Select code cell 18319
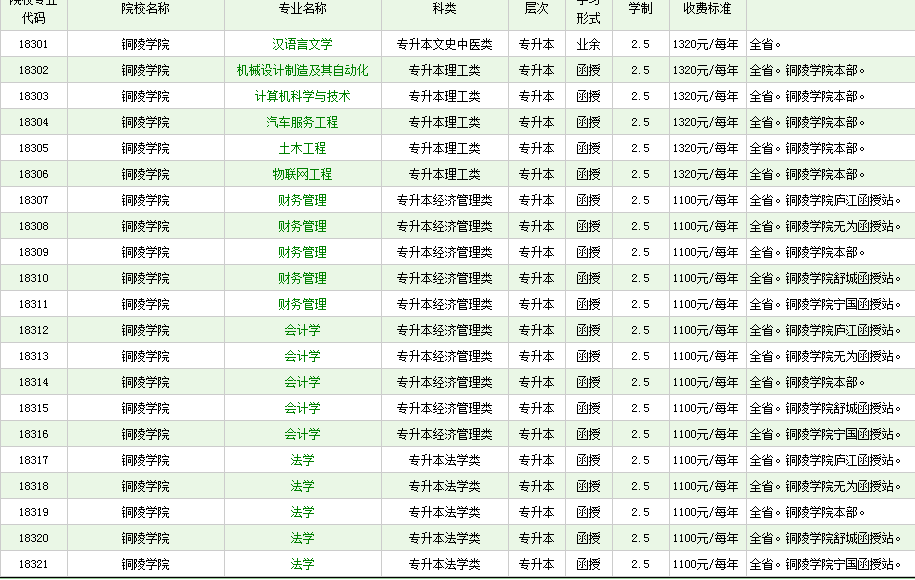This screenshot has width=915, height=580. point(33,512)
